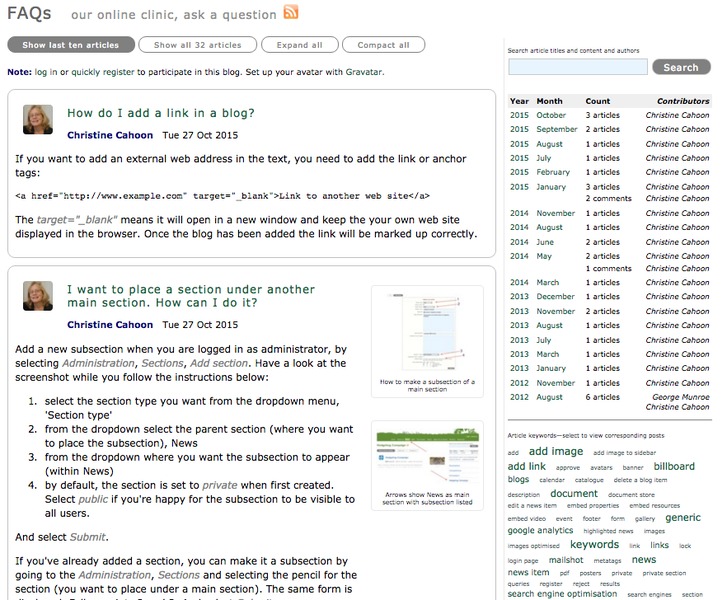
Task: Click the orange RSS feed icon
Action: 291,13
